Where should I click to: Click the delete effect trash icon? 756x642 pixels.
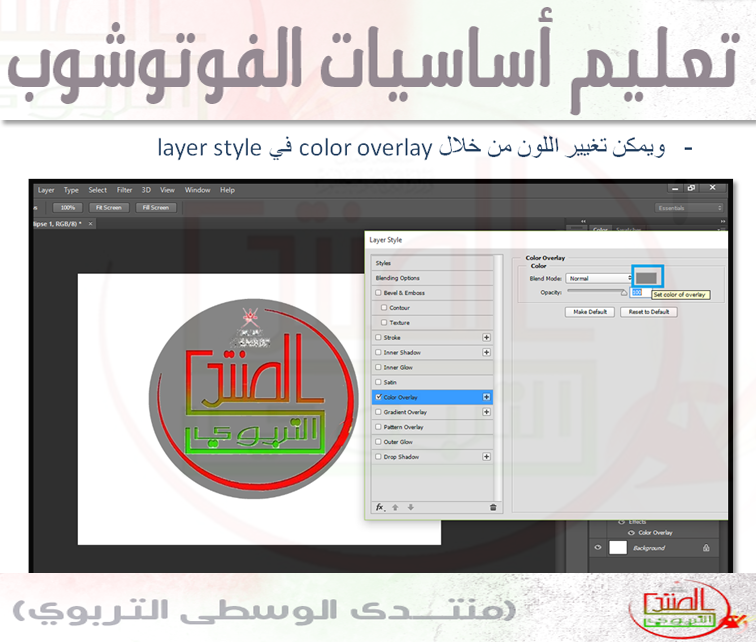[493, 507]
